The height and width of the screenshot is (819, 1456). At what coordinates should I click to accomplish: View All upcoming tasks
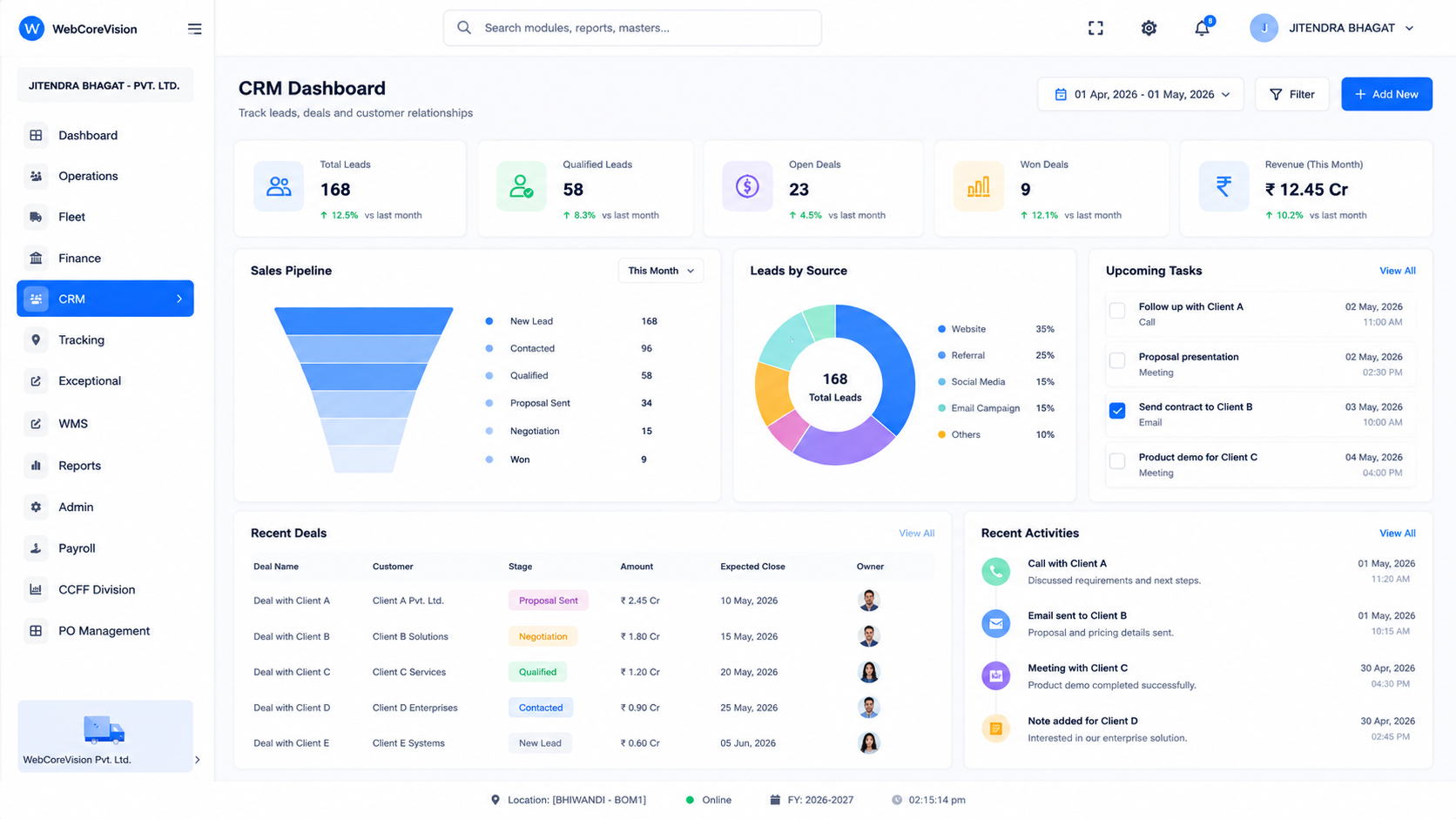(1397, 271)
